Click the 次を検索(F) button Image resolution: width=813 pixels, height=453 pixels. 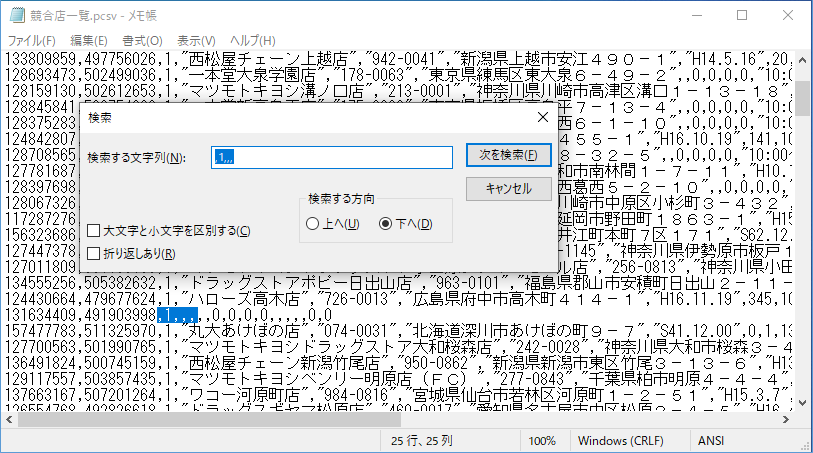[x=508, y=155]
